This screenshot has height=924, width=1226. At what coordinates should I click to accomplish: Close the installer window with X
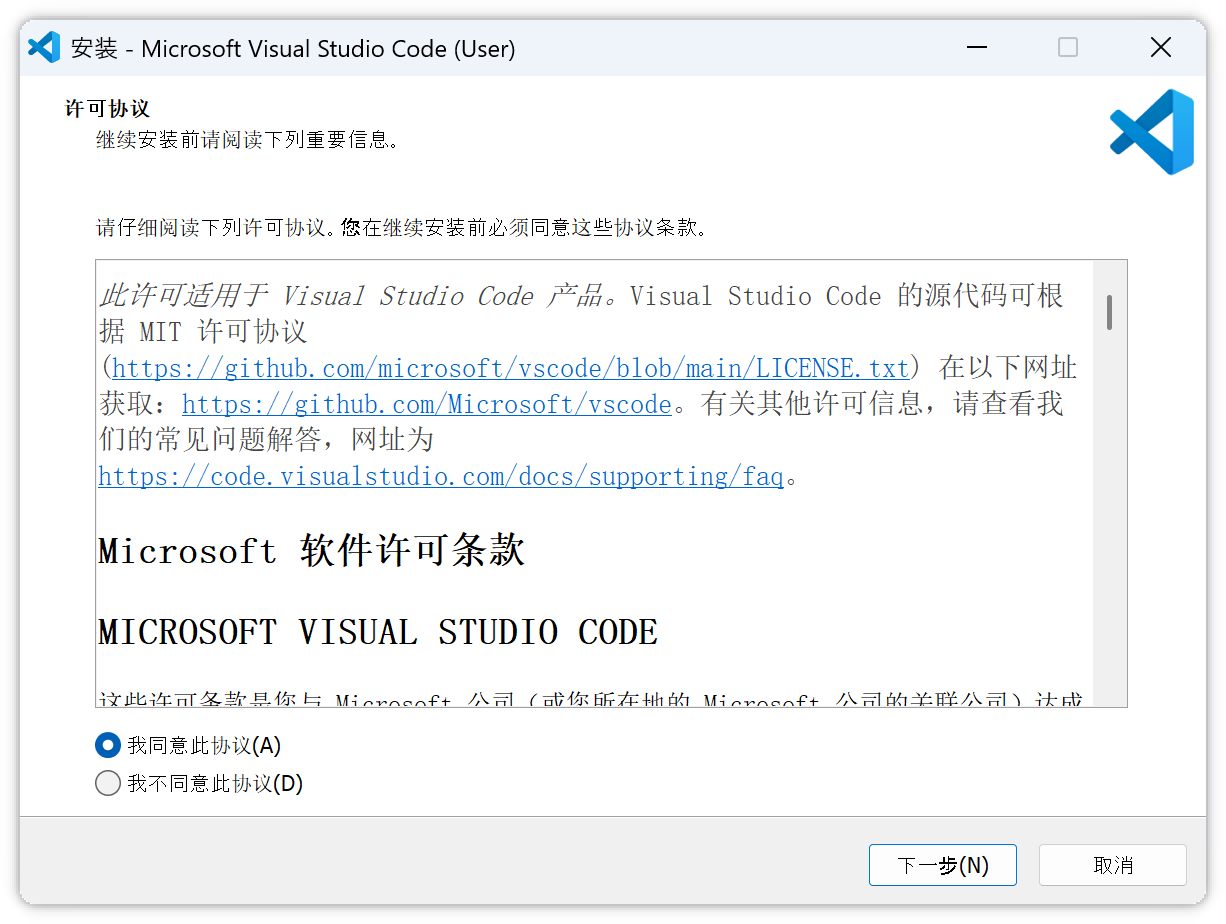1160,48
